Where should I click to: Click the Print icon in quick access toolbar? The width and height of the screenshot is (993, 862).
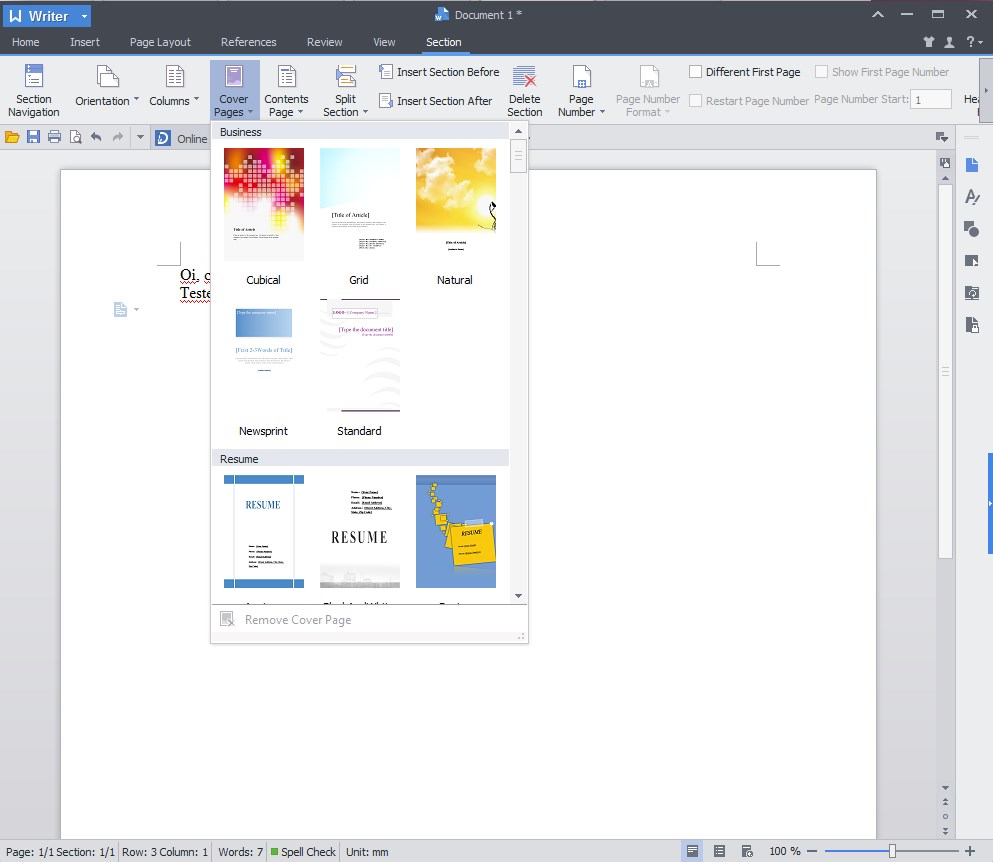click(54, 137)
